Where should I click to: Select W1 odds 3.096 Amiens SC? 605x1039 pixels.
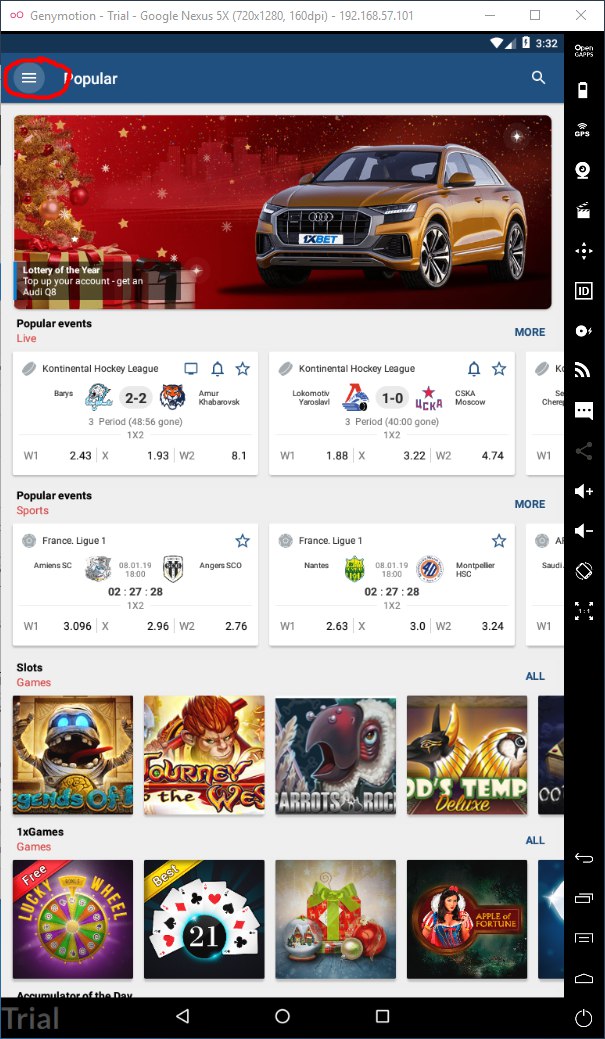(58, 626)
